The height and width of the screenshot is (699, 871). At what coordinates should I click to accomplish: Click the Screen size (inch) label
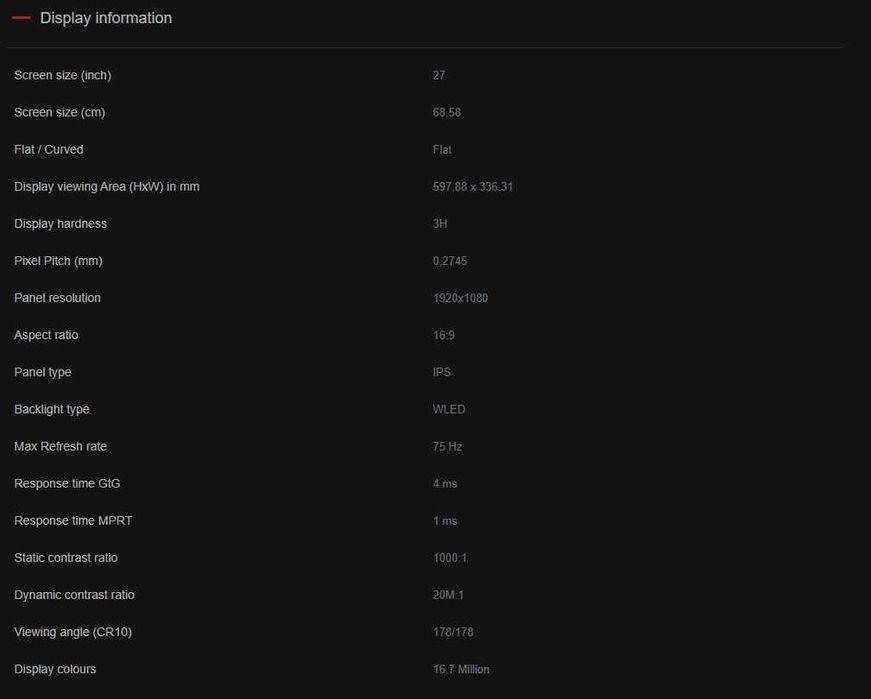click(62, 76)
